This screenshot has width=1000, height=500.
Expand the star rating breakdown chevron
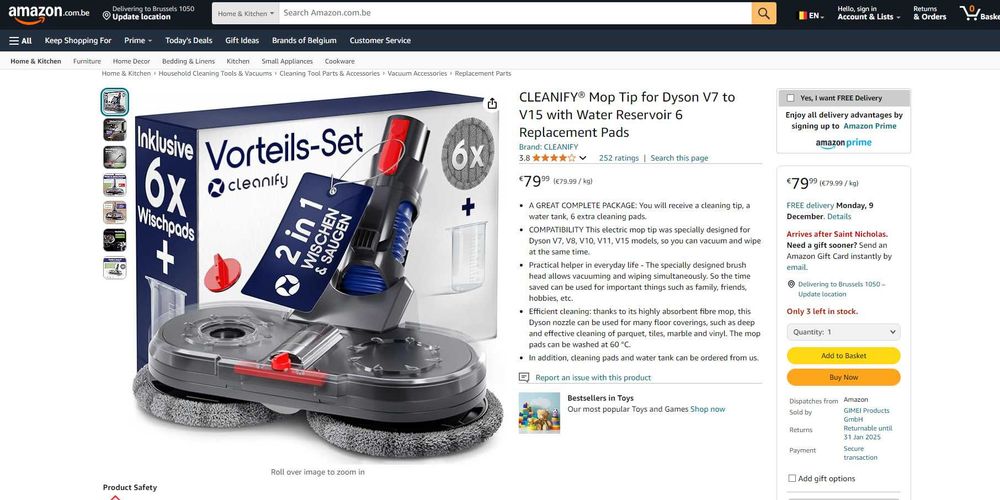(582, 158)
